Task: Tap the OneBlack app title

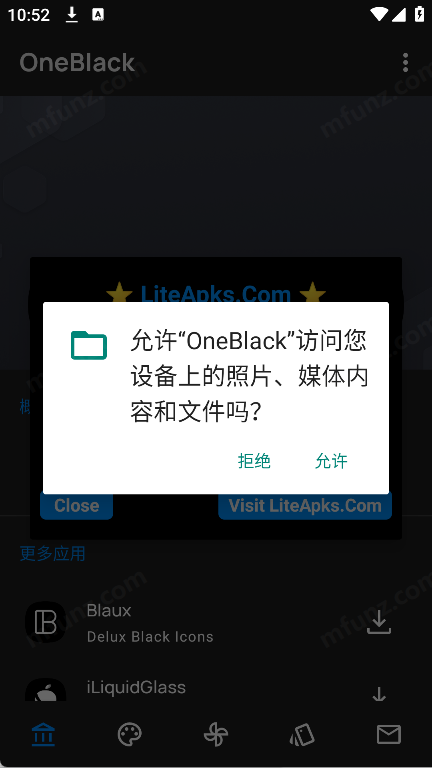Action: coord(77,63)
